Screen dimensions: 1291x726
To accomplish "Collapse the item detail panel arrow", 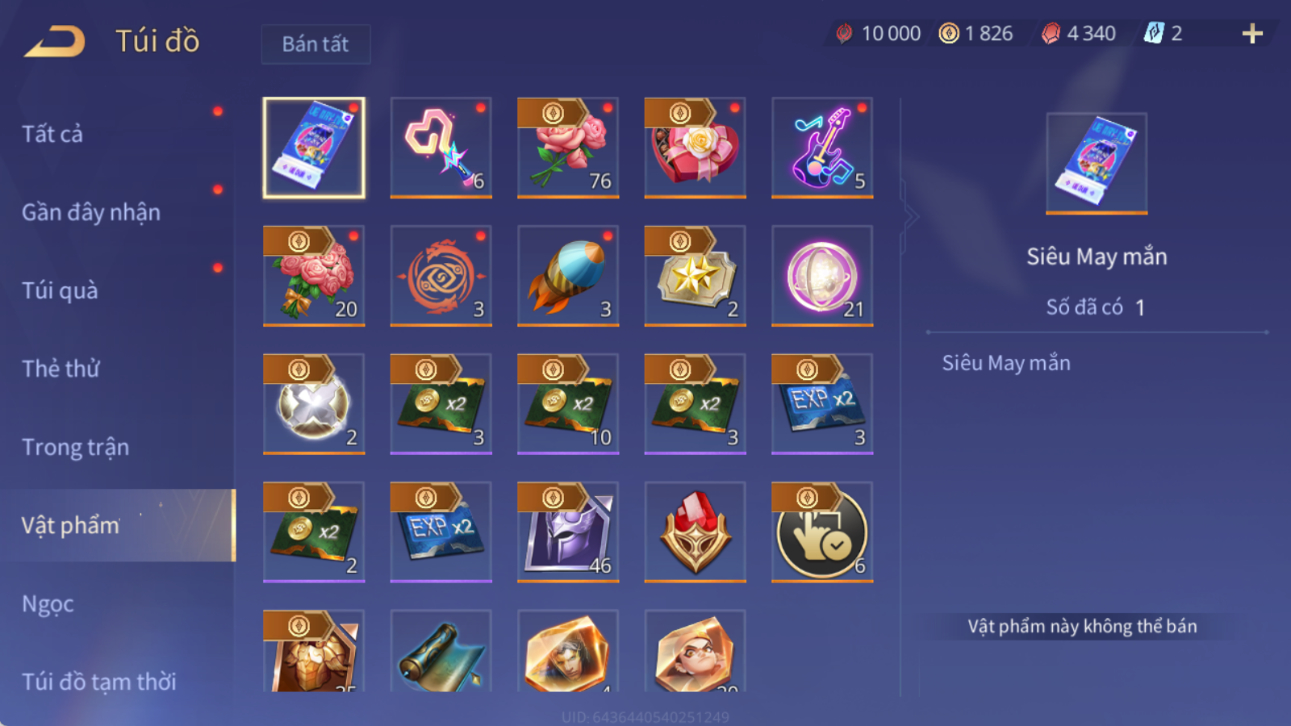I will point(909,215).
